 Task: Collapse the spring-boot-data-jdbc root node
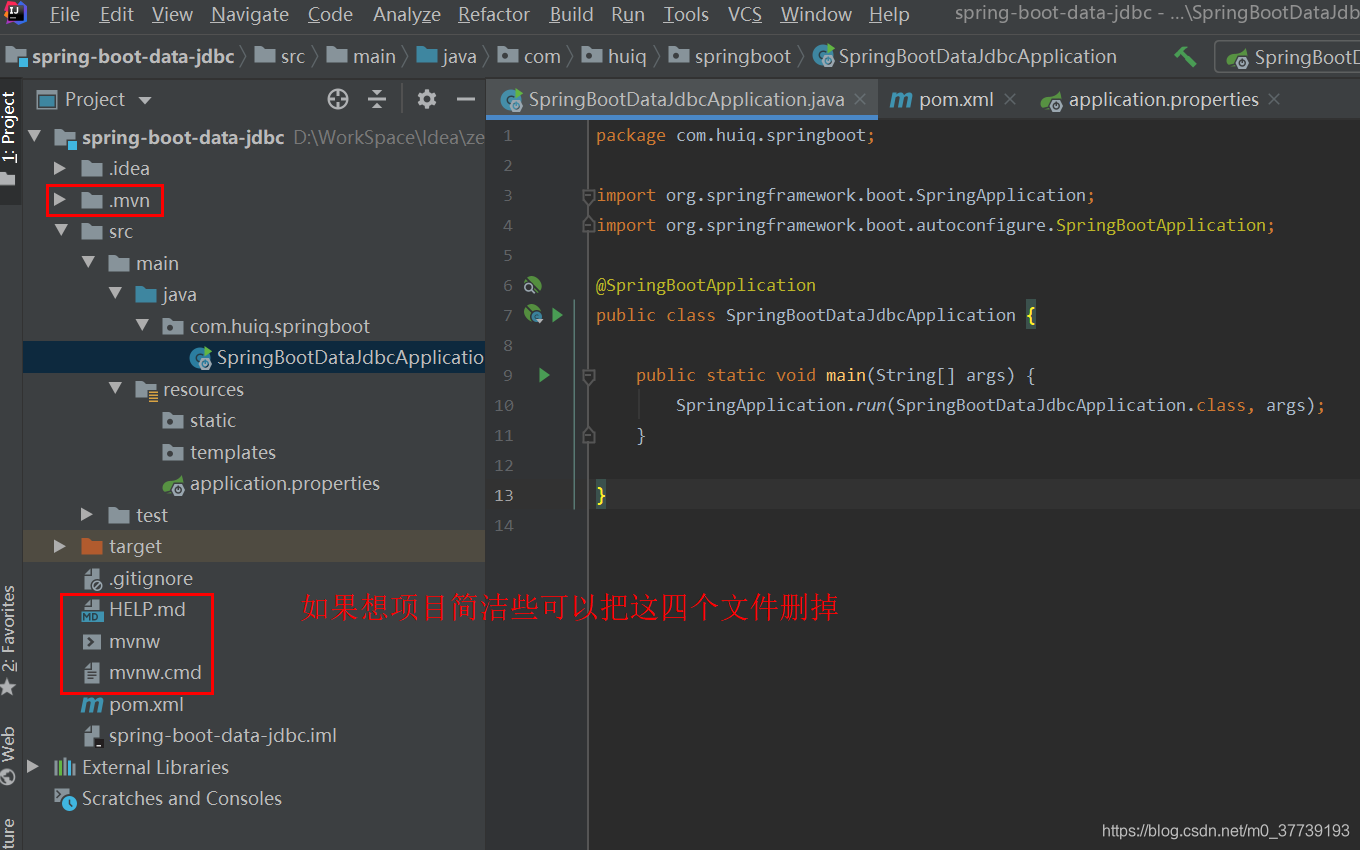coord(37,137)
